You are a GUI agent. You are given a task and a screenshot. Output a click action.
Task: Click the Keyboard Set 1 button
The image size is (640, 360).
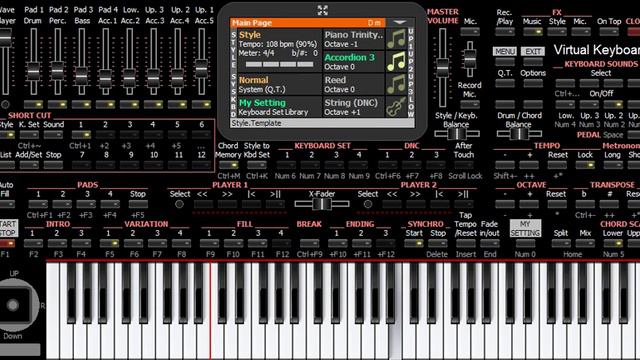tap(286, 165)
